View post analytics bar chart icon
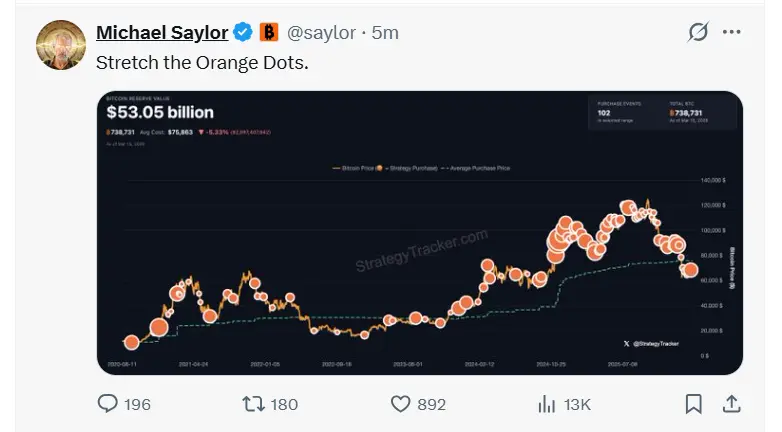 [x=547, y=404]
